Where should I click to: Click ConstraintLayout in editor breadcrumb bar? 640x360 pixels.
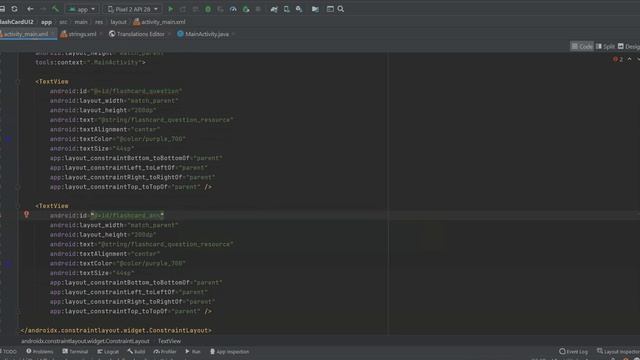pyautogui.click(x=85, y=341)
